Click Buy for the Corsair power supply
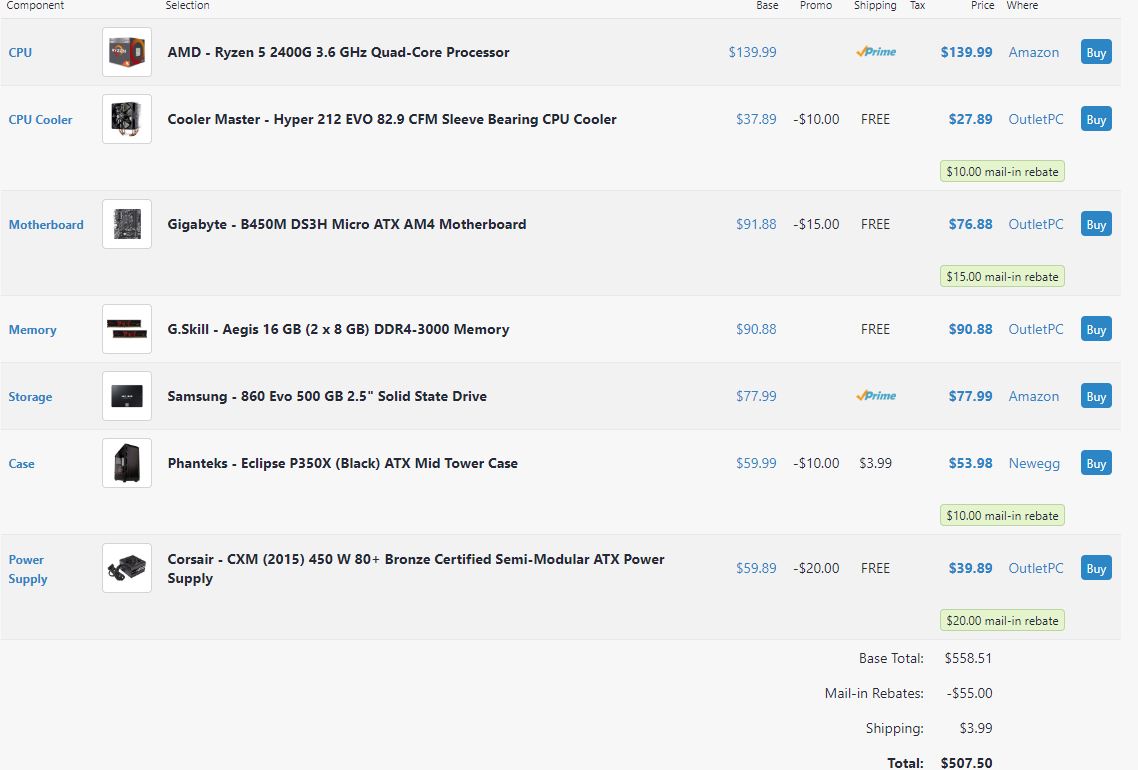 (x=1096, y=568)
